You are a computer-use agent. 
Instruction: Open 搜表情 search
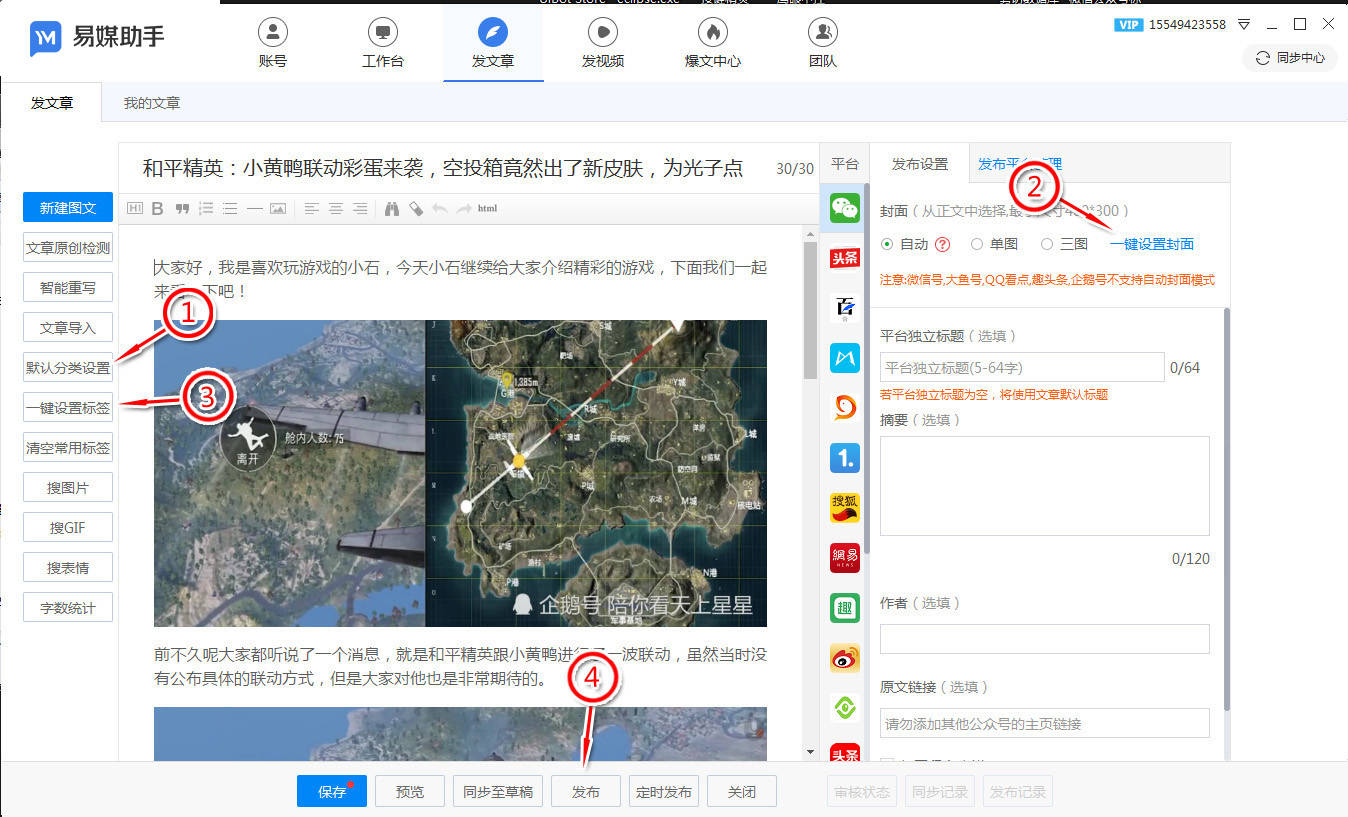click(68, 568)
